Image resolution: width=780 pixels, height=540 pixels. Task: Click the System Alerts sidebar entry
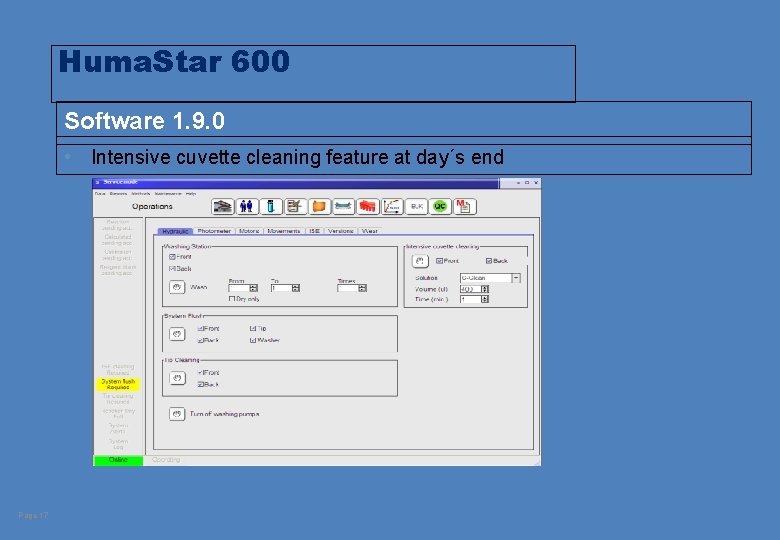pos(118,429)
